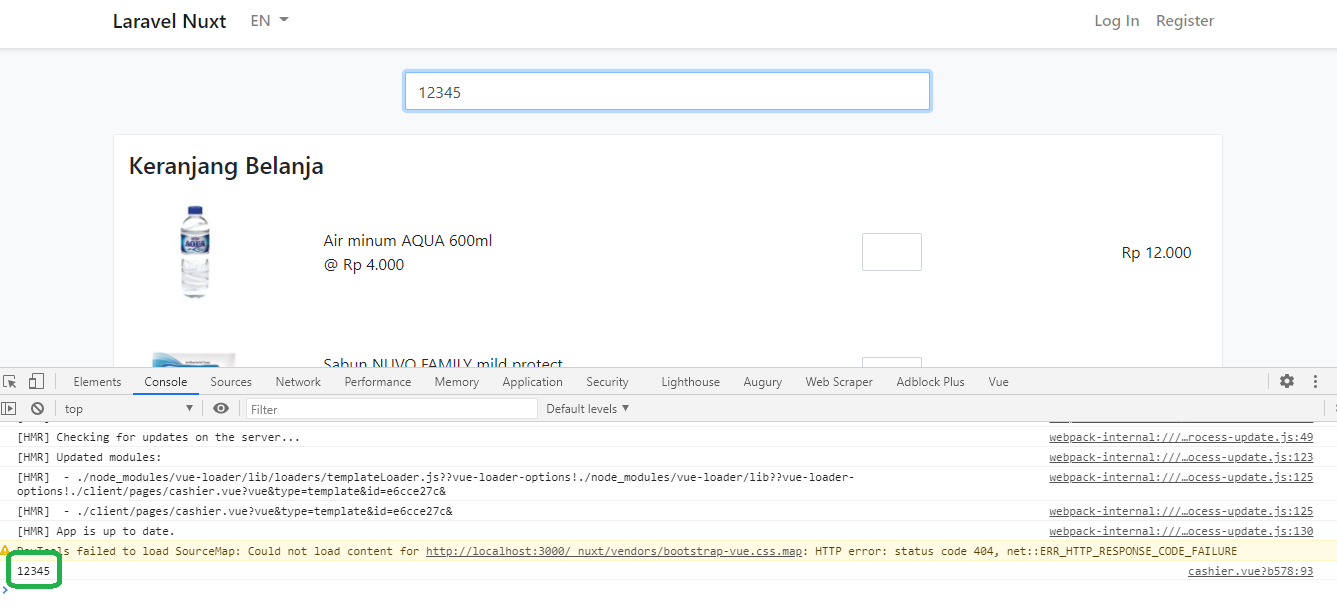Click the barcode search field showing 12345
This screenshot has height=611, width=1337.
coord(667,91)
